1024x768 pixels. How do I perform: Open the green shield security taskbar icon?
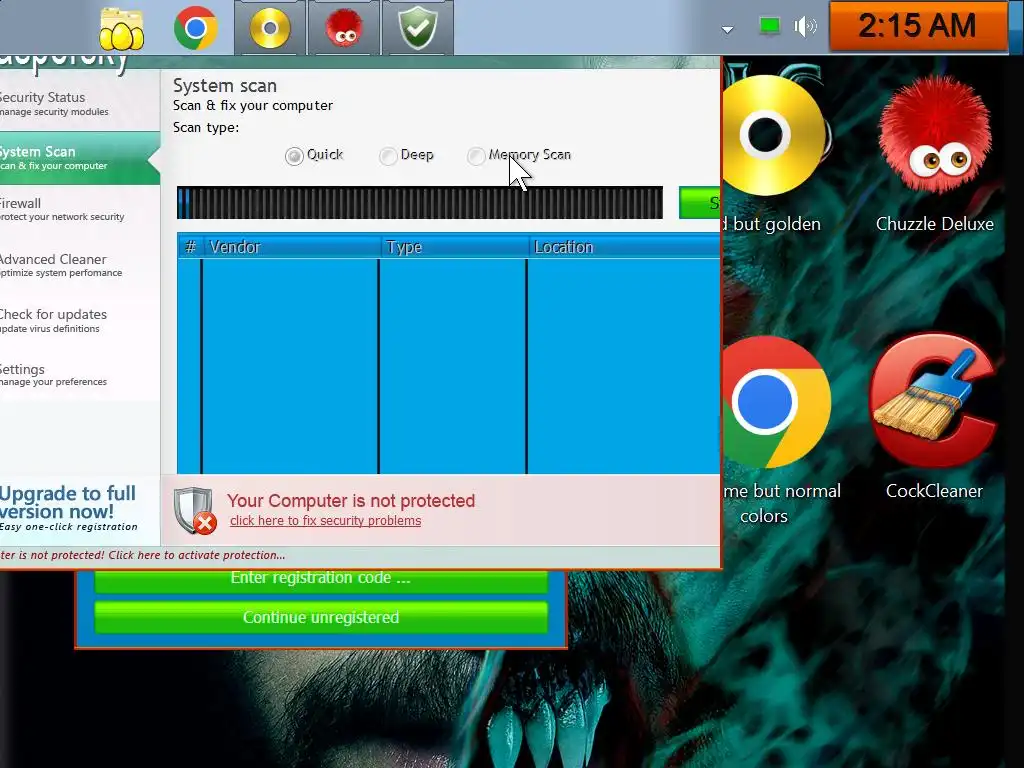point(418,28)
